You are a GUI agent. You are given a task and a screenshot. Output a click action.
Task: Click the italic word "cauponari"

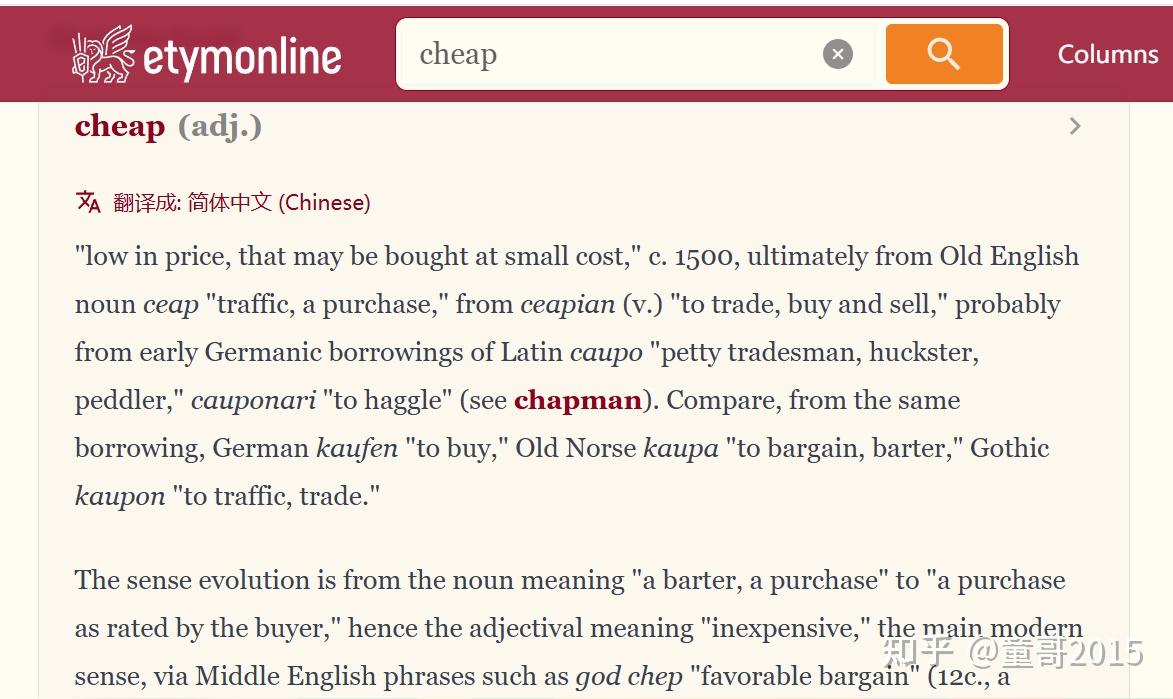(x=254, y=400)
